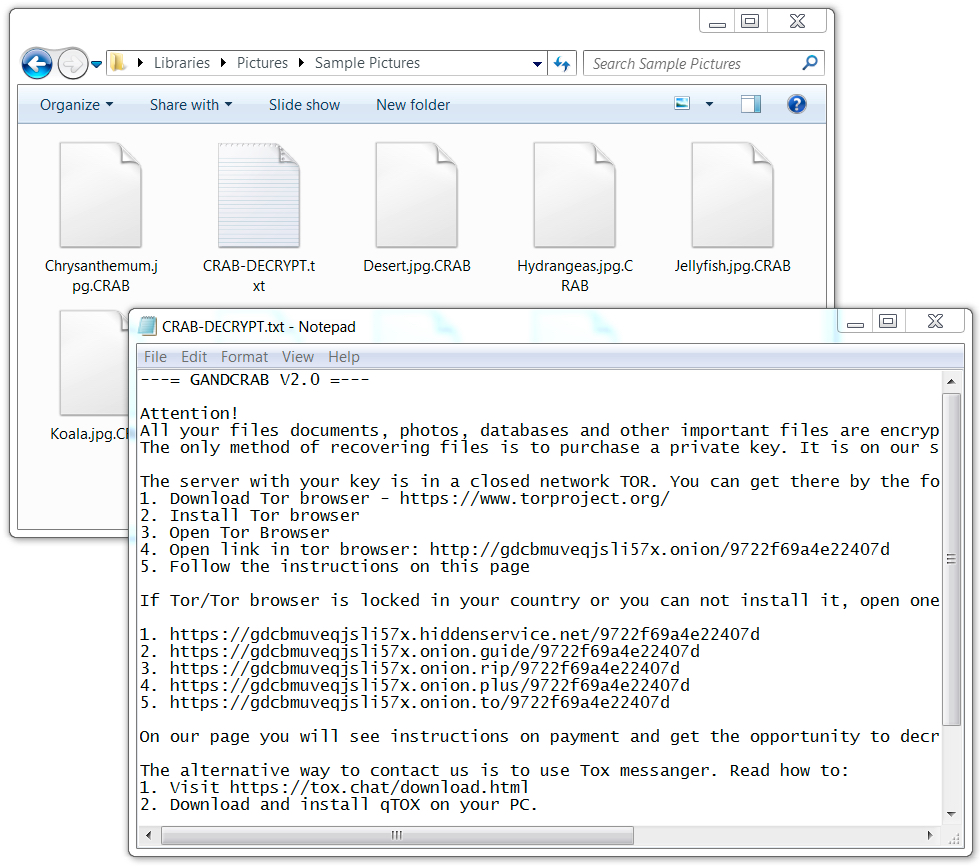Open Explorer Help icon
This screenshot has width=980, height=867.
tap(796, 104)
